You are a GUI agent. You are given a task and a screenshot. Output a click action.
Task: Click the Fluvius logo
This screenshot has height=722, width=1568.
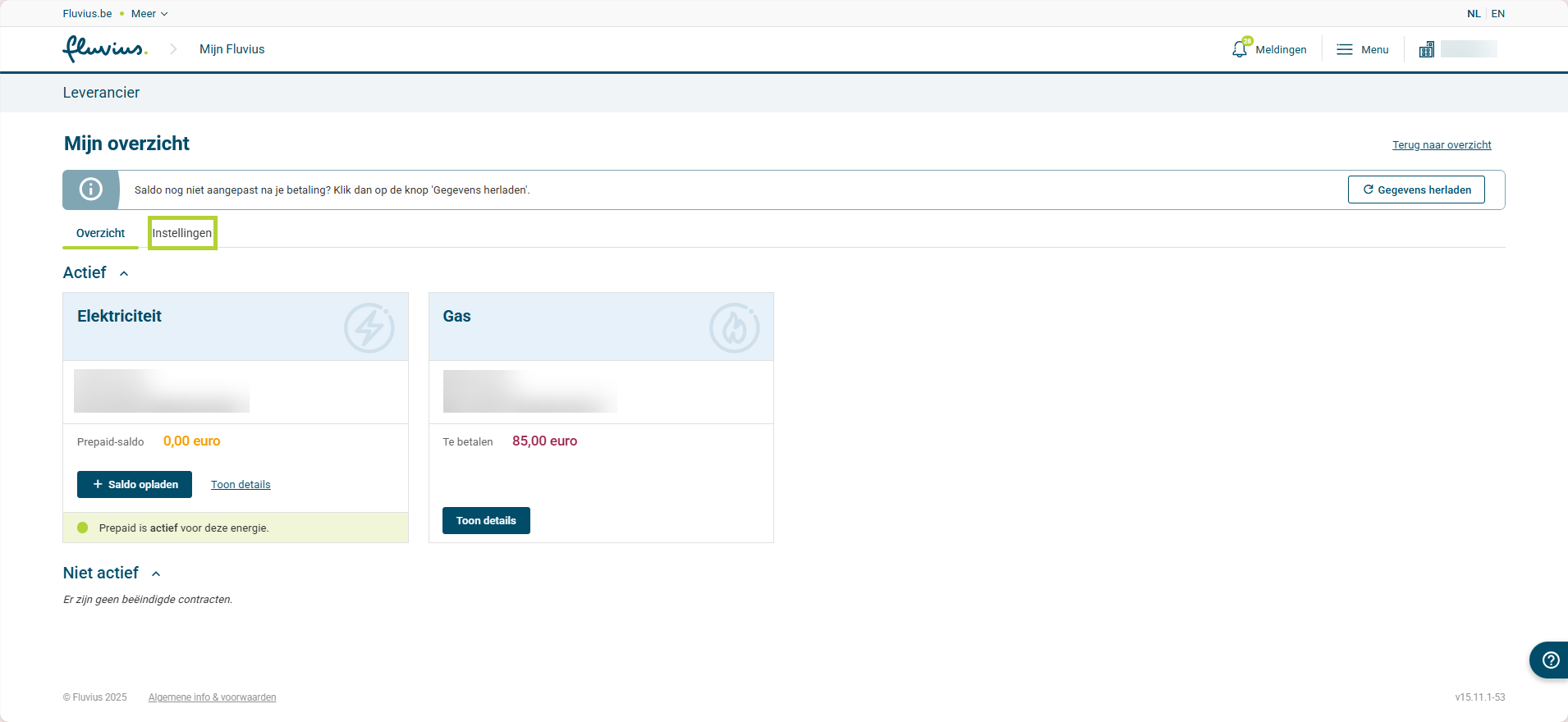(x=104, y=49)
